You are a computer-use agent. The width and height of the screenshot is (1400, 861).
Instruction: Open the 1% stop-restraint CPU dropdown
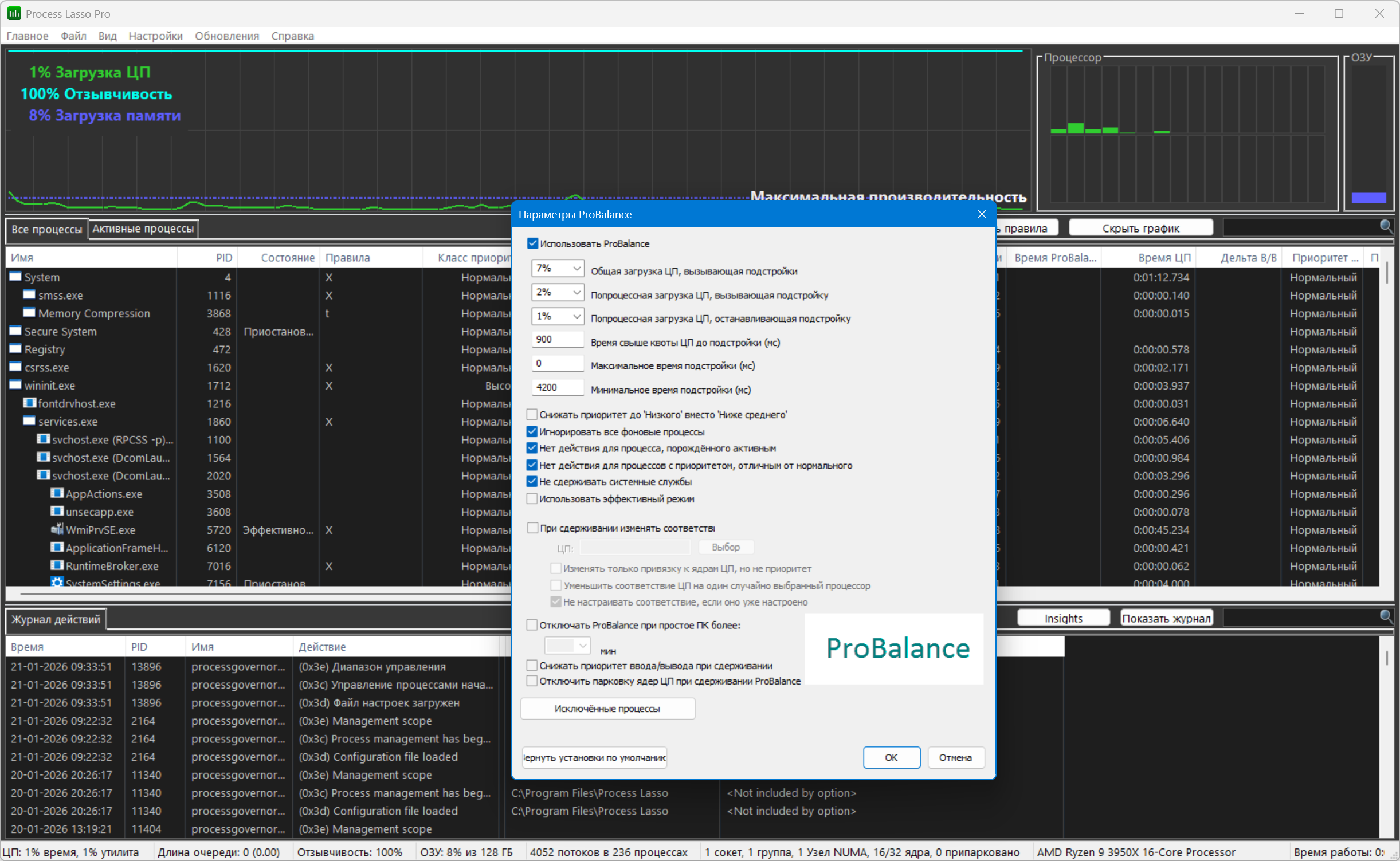coord(558,316)
